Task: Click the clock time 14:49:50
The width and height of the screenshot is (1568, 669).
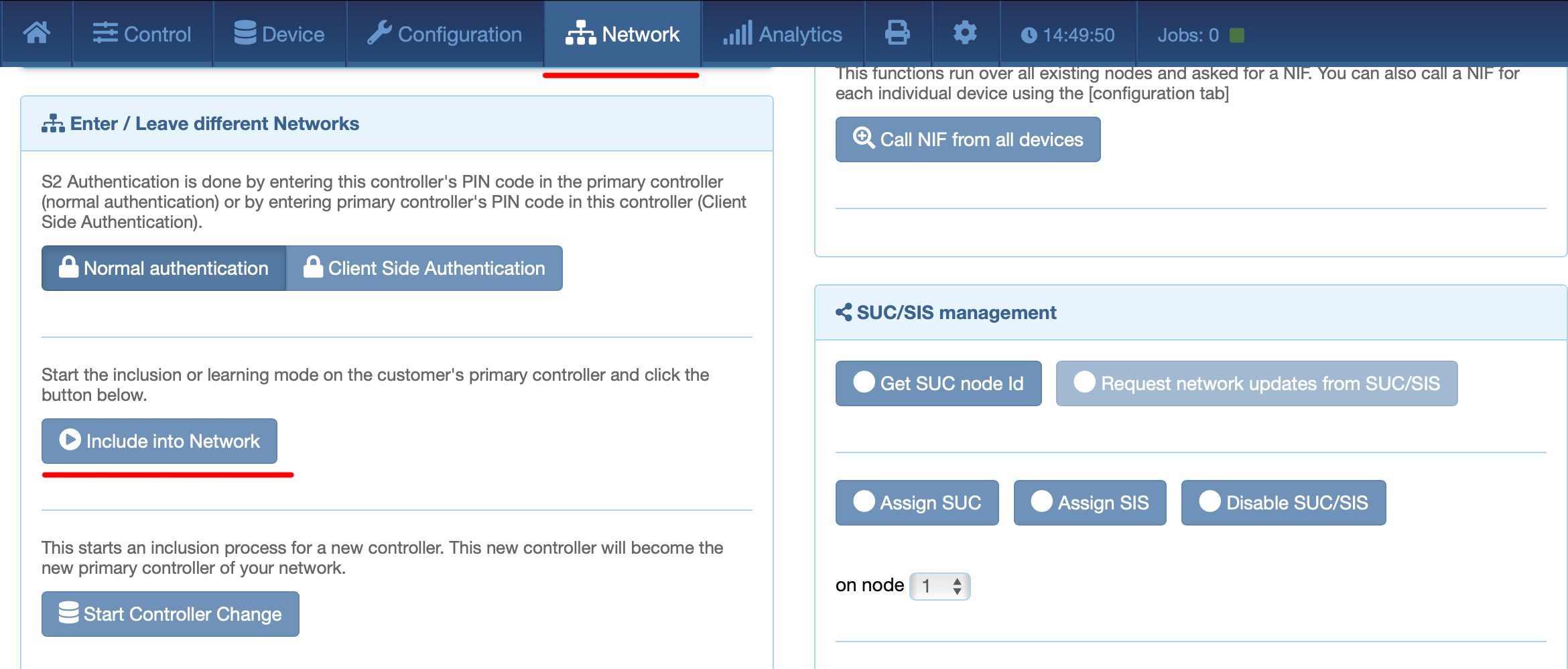Action: (x=1079, y=35)
